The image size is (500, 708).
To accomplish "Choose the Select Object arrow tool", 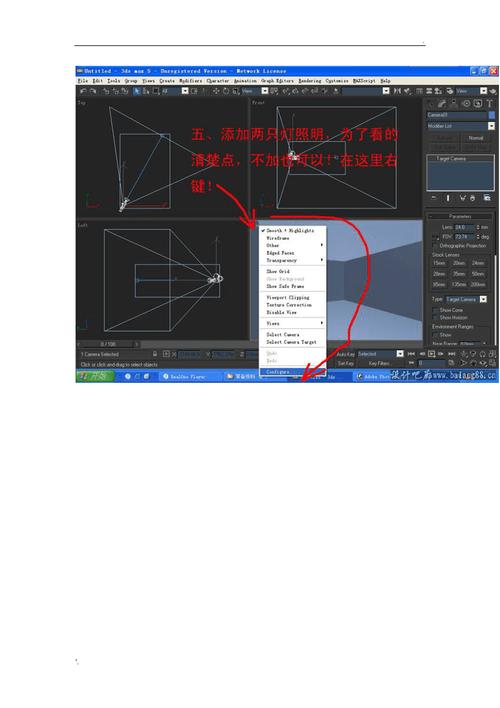I will [137, 91].
